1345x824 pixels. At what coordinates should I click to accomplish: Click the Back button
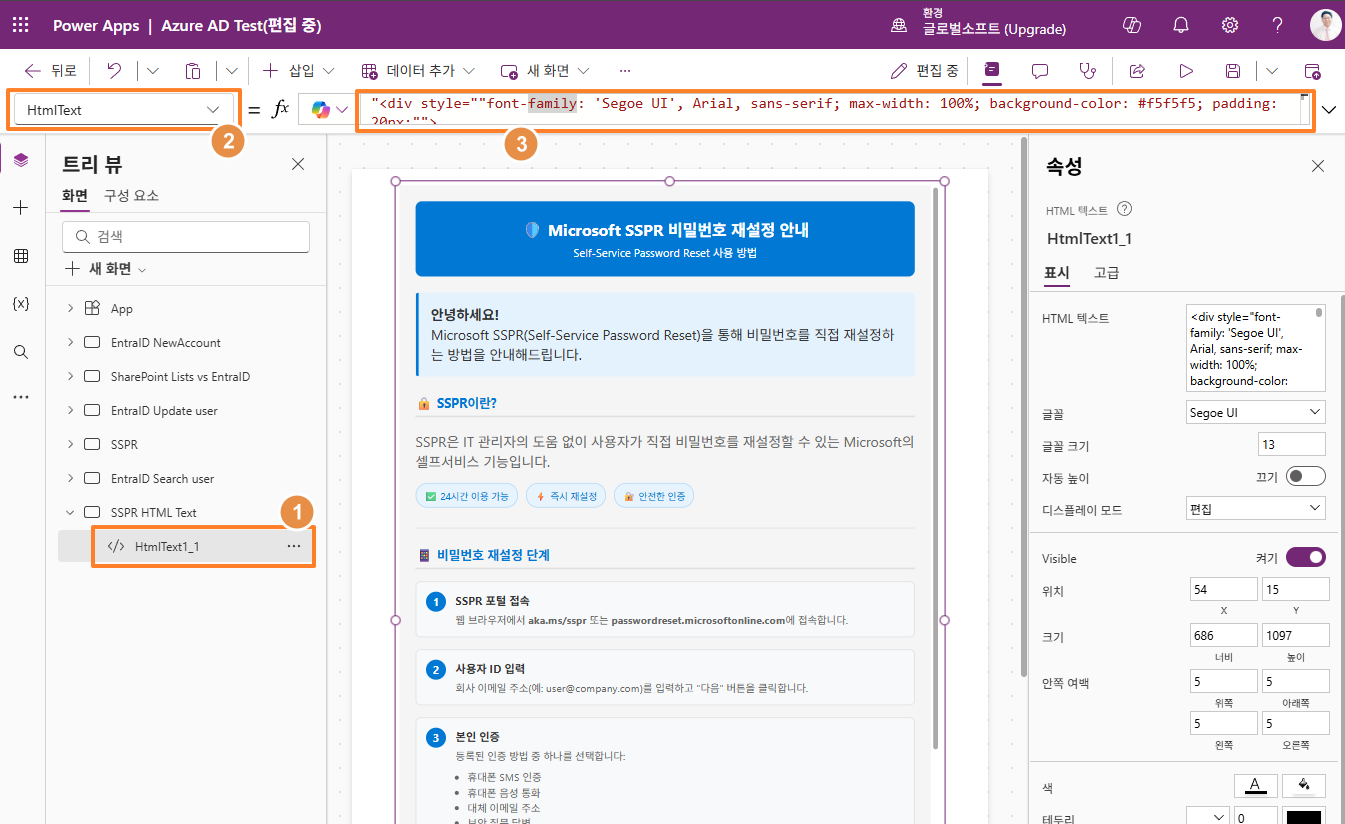coord(50,71)
